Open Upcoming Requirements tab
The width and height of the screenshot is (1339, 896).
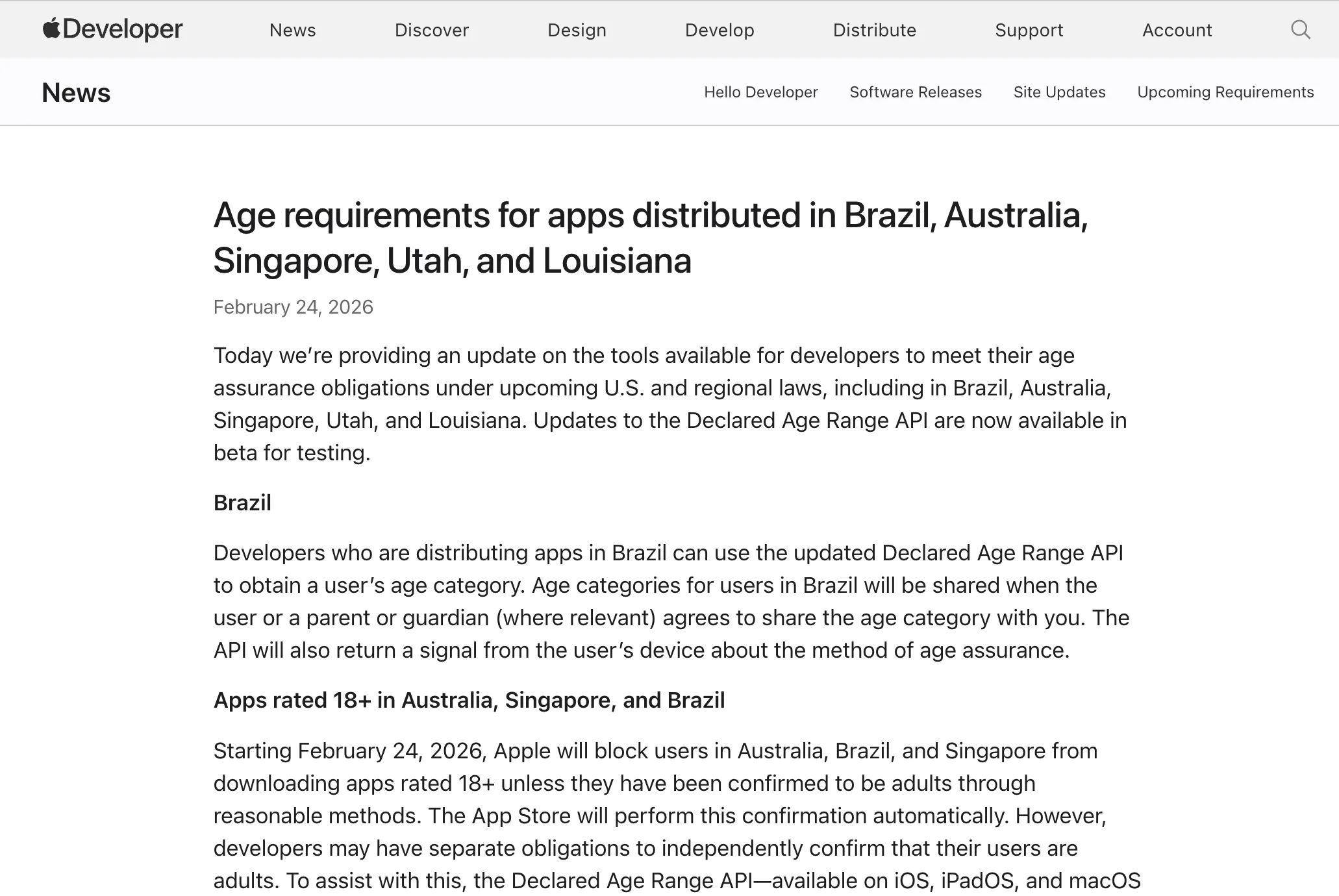pos(1225,92)
